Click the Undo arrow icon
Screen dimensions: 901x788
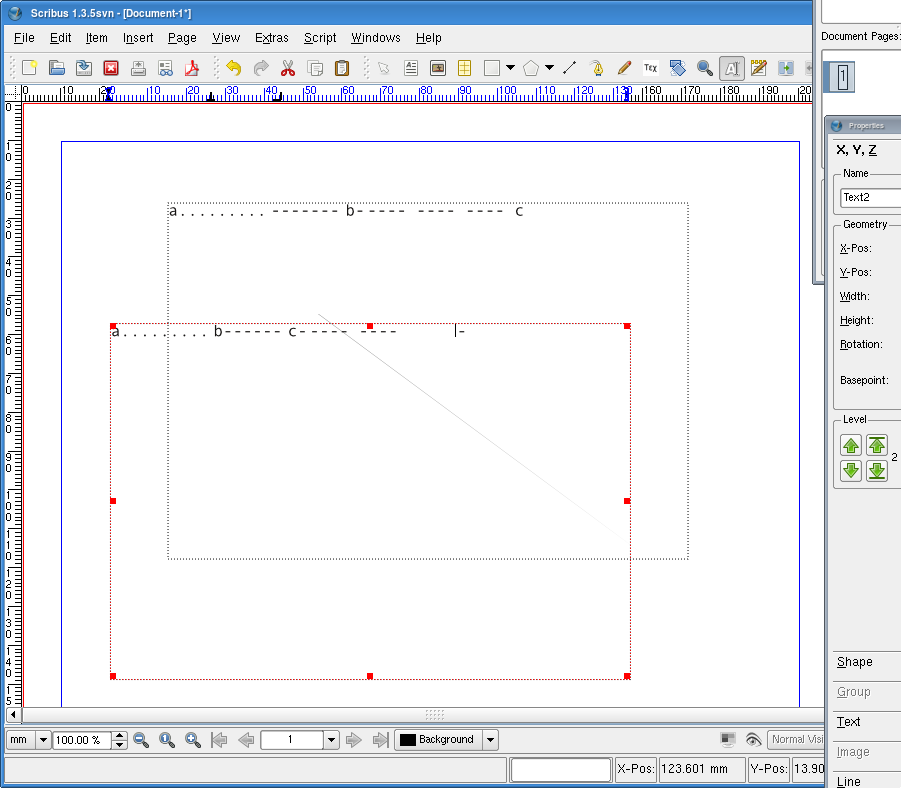tap(234, 68)
